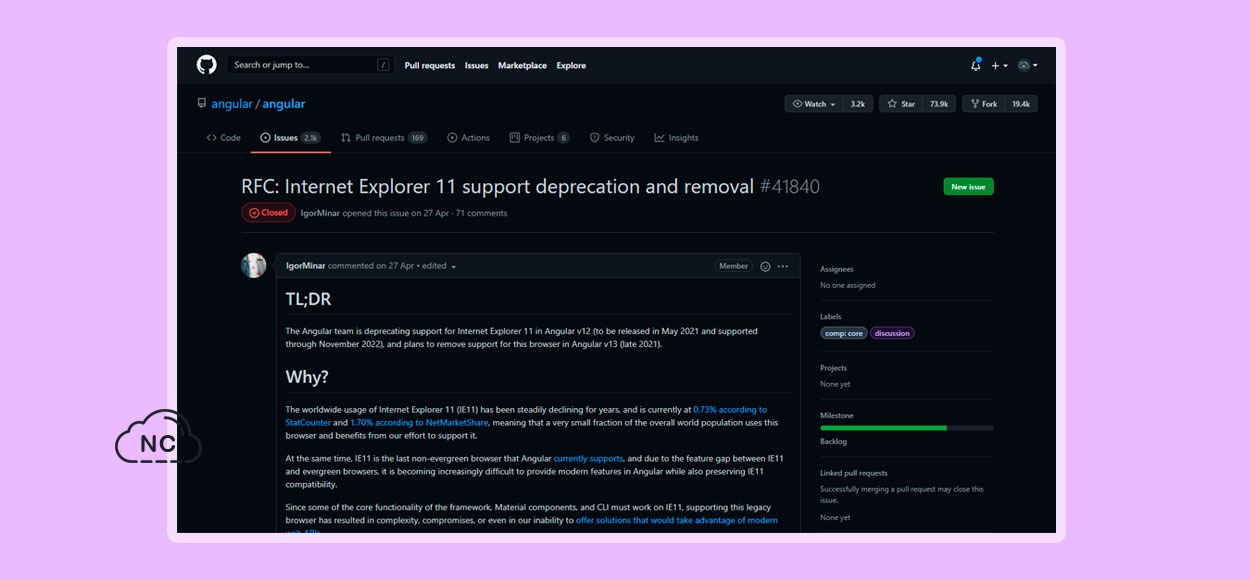This screenshot has width=1250, height=580.
Task: Click the red Closed status badge
Action: [268, 213]
